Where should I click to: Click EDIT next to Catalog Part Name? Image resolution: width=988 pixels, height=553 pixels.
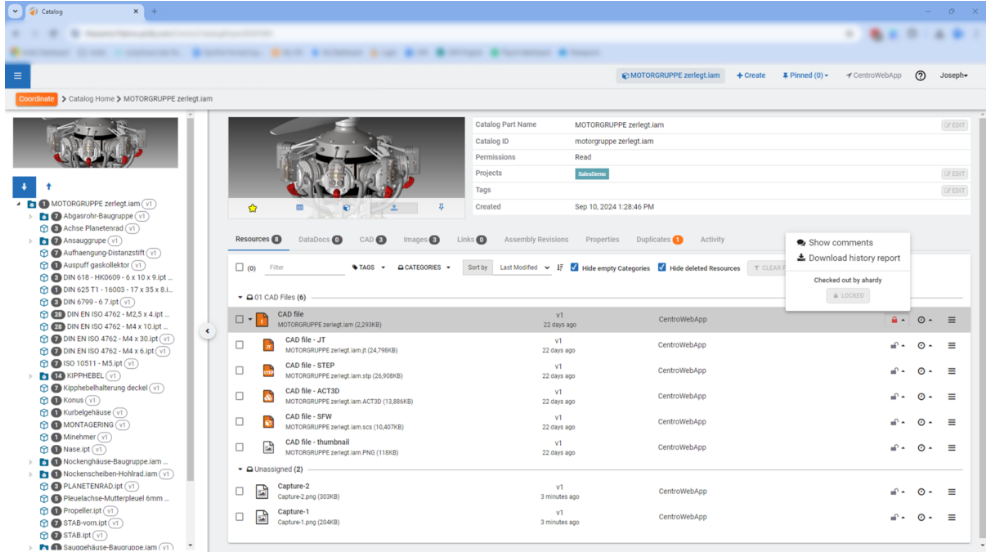coord(954,125)
